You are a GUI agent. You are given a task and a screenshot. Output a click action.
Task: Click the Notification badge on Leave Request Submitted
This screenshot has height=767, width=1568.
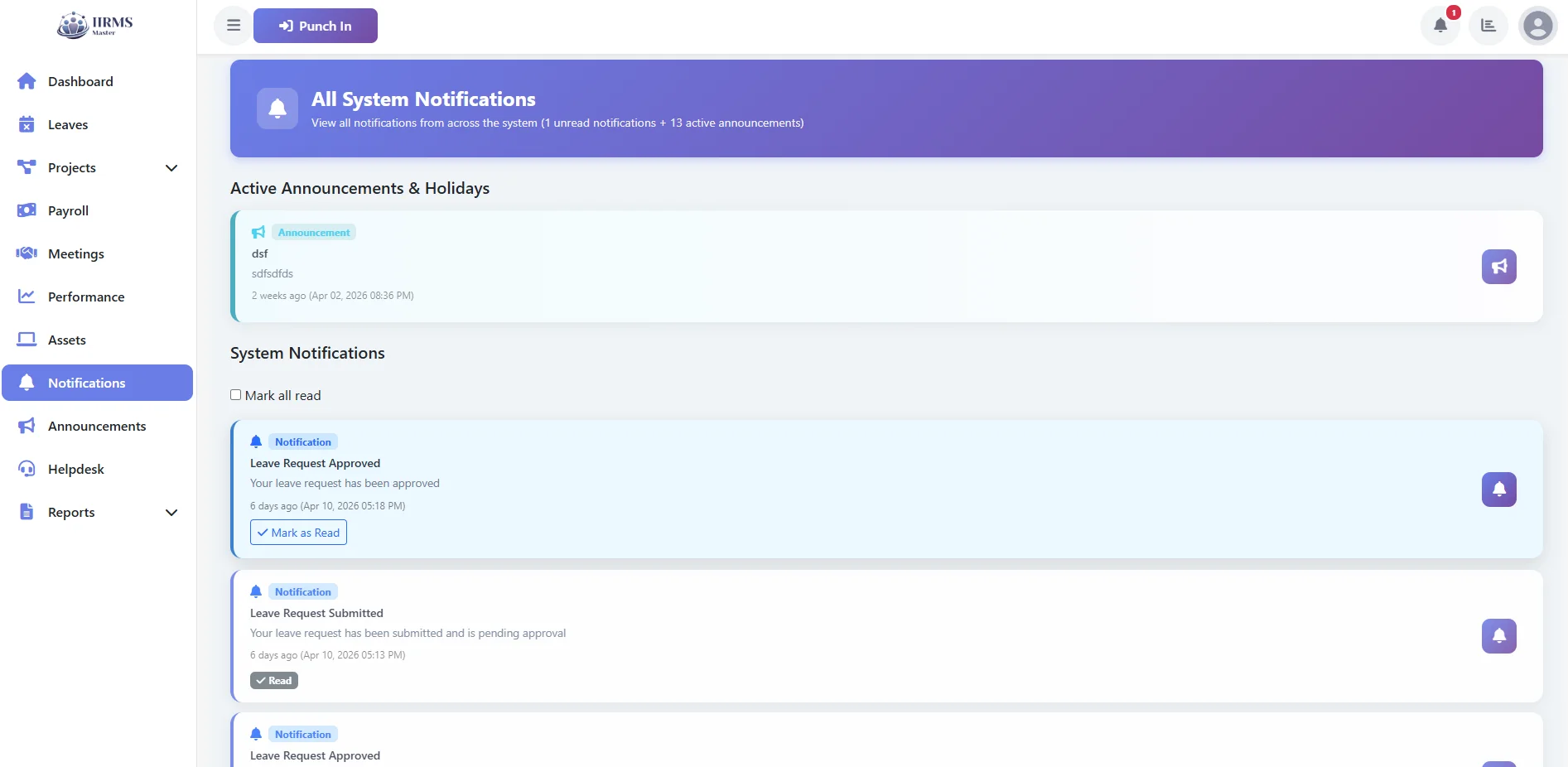click(x=303, y=592)
